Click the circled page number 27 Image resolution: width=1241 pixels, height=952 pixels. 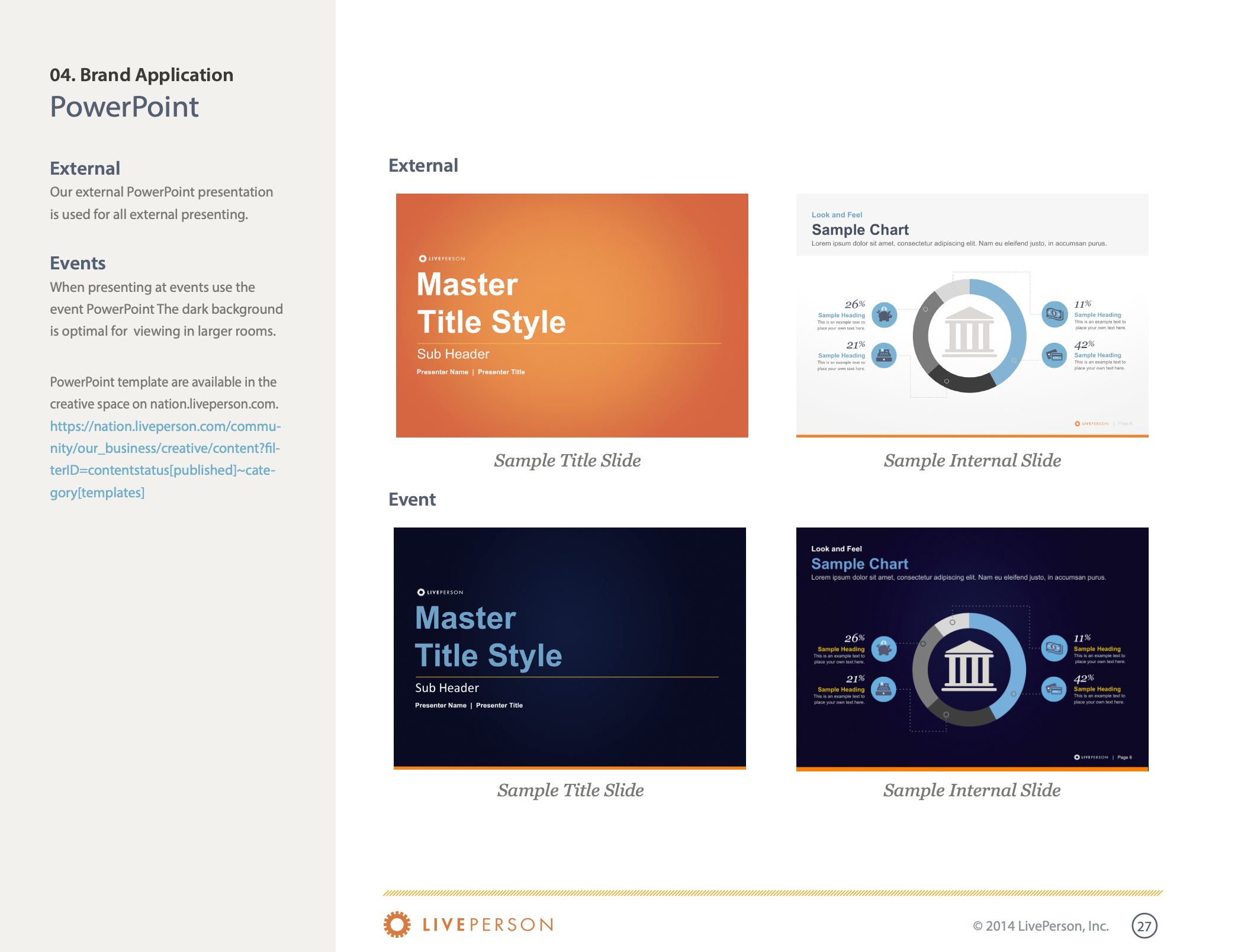[x=1144, y=926]
